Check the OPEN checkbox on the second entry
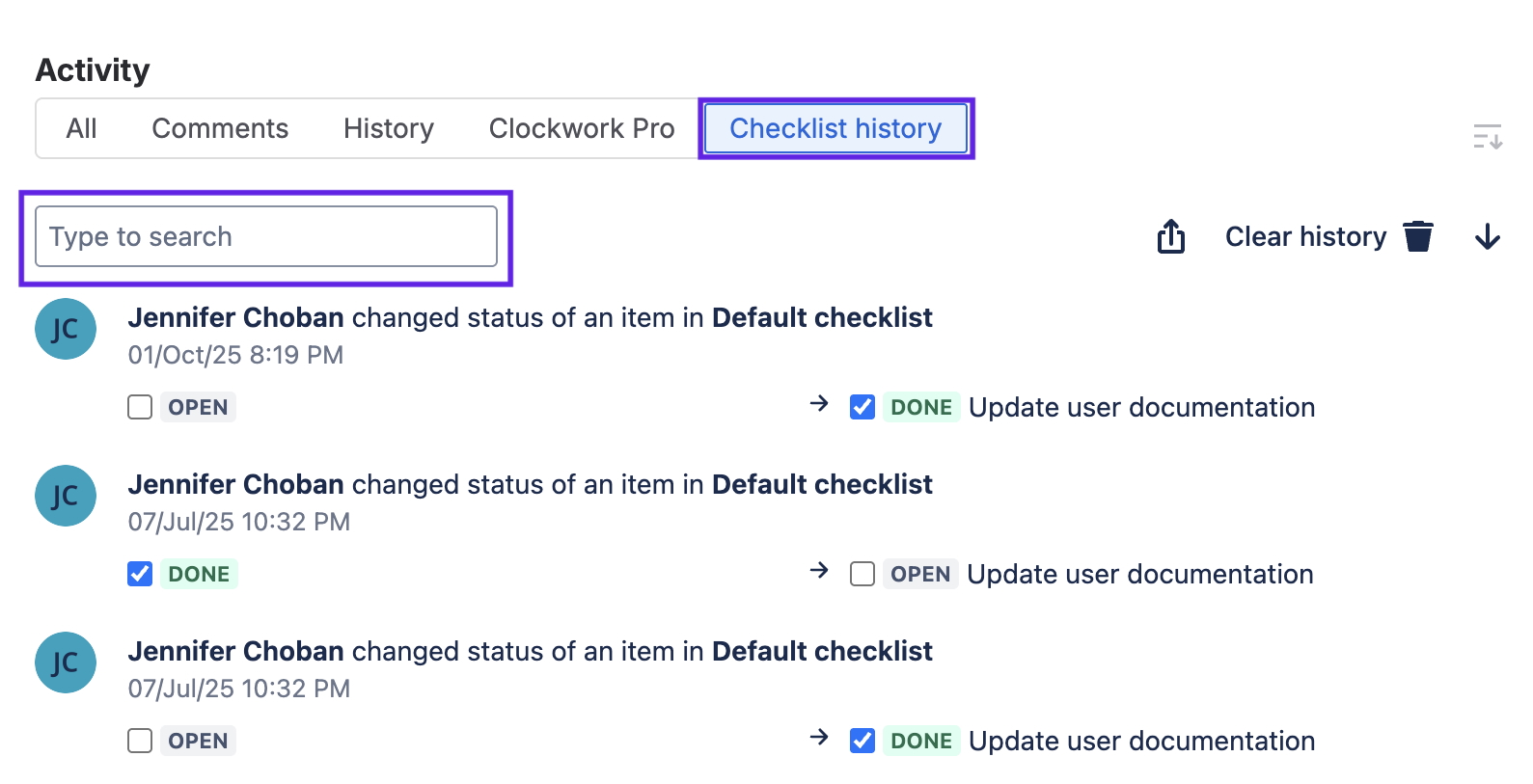Viewport: 1533px width, 784px height. [862, 574]
